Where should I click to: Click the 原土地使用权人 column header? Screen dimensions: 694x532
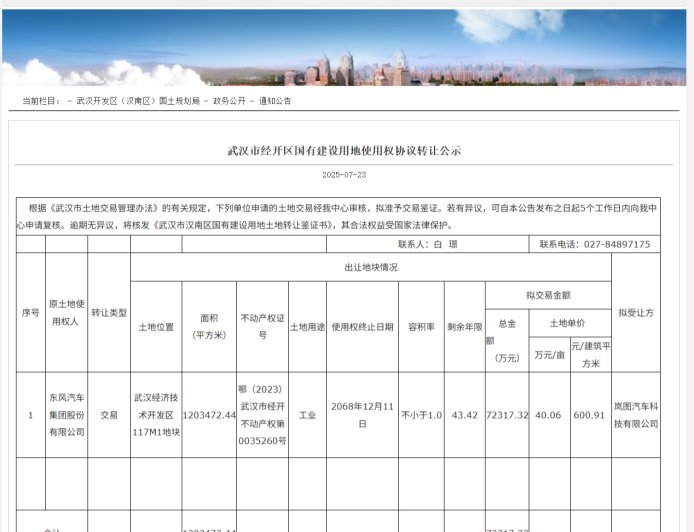point(66,312)
